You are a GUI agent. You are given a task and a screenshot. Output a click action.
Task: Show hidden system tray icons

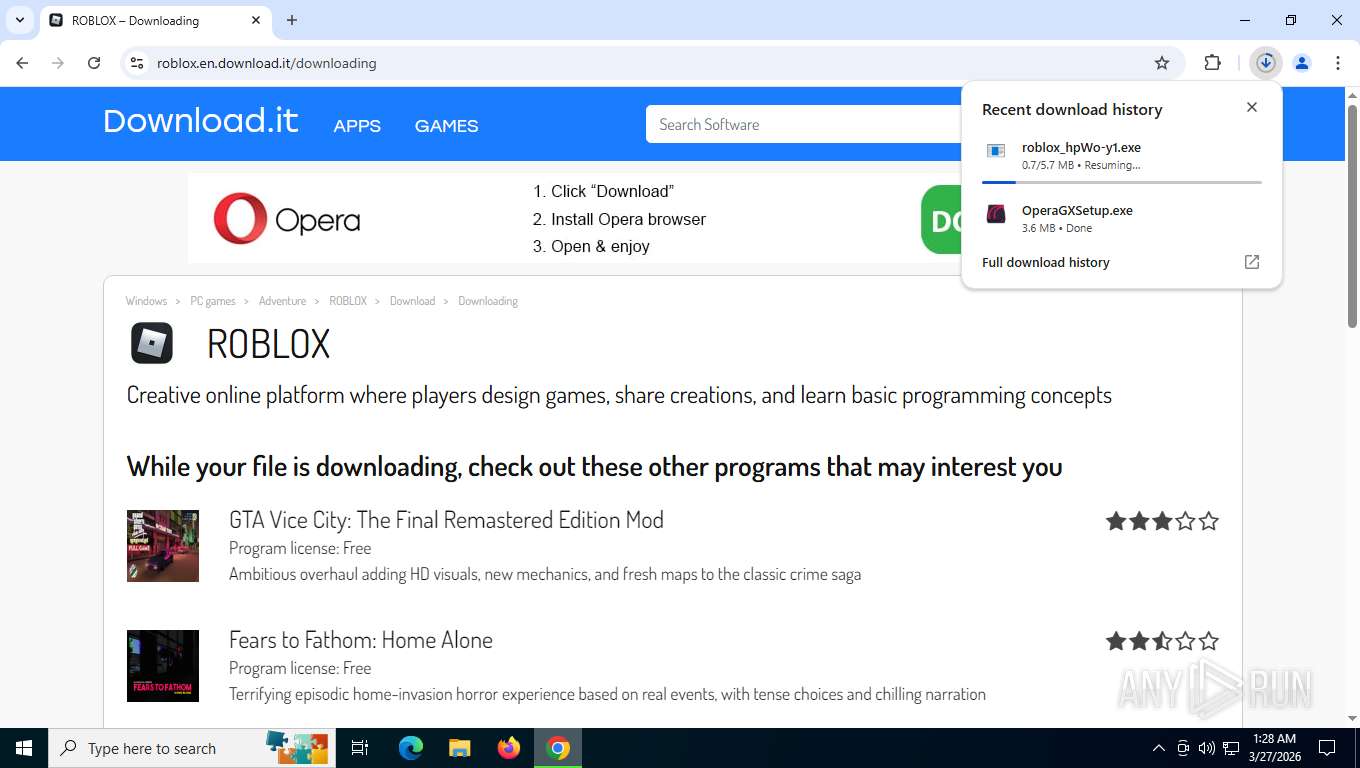pyautogui.click(x=1159, y=748)
